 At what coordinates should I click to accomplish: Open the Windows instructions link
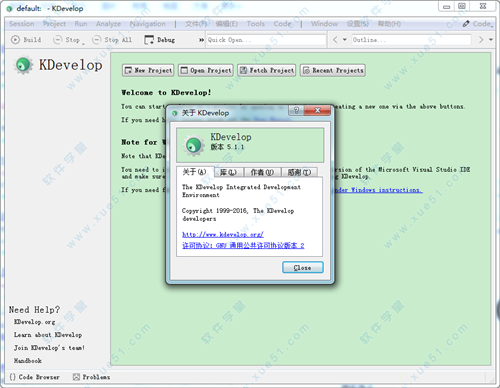click(378, 190)
